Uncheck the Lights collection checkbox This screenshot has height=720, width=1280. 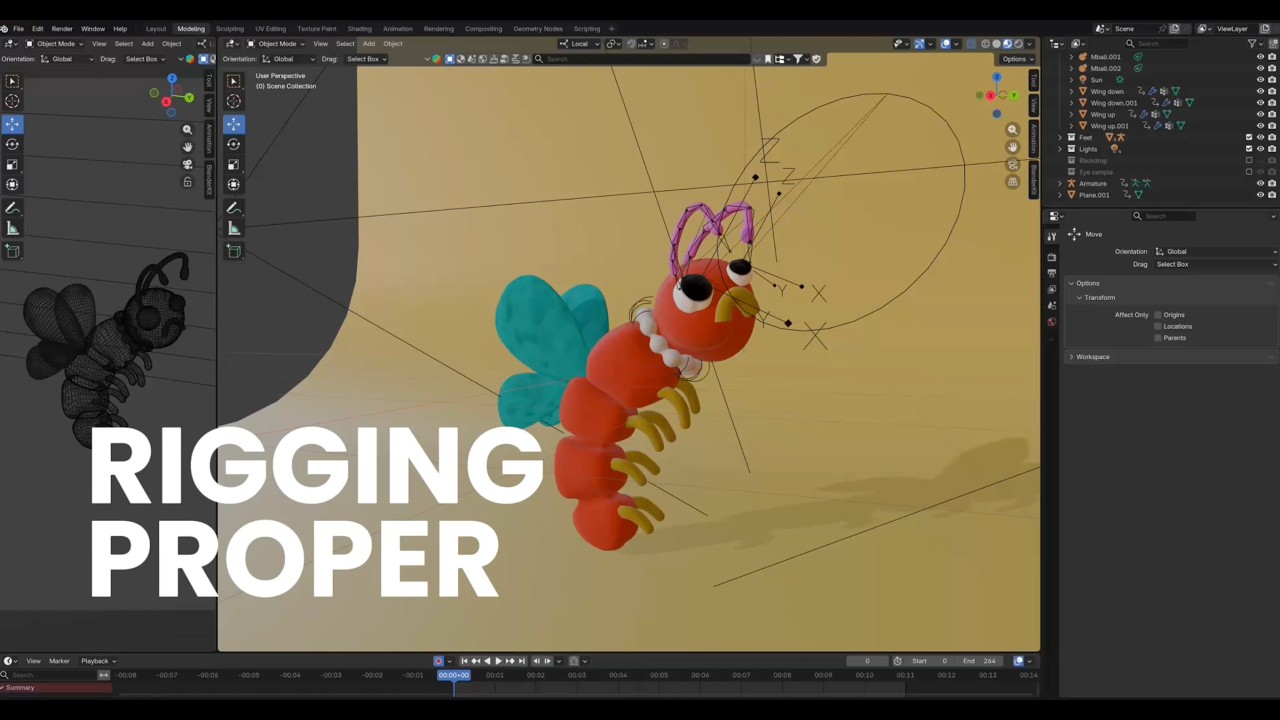coord(1248,149)
